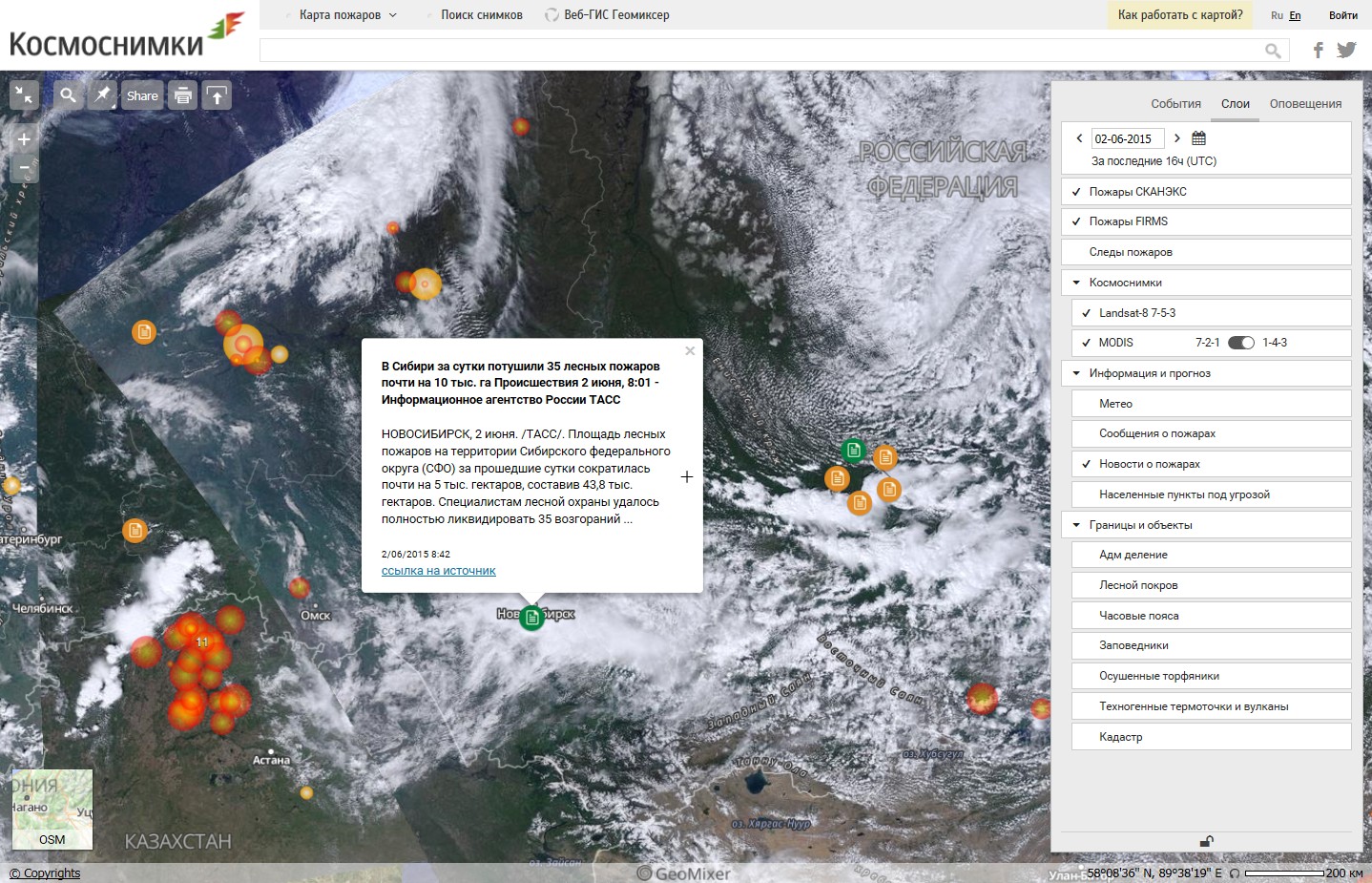Toggle the MODIS layer checkmark
1372x883 pixels.
coord(1086,343)
